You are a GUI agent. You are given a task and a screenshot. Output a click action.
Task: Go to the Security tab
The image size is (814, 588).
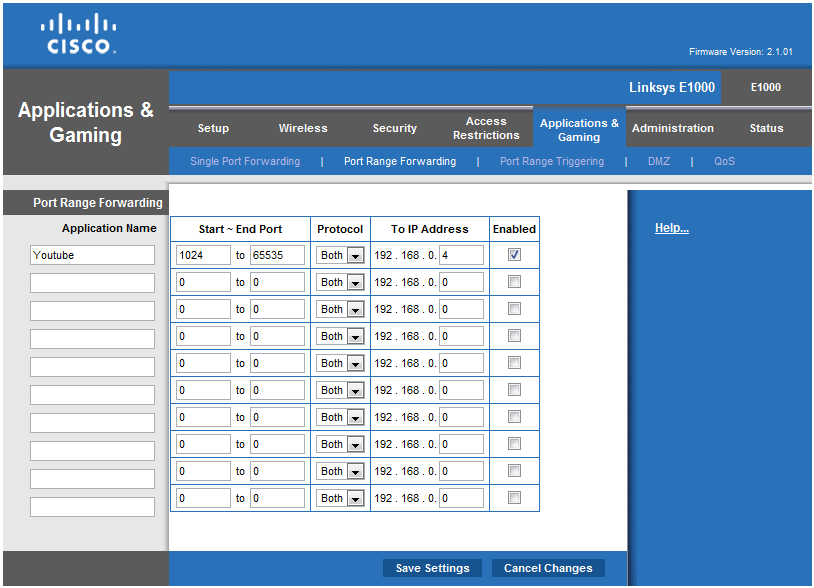[x=395, y=128]
